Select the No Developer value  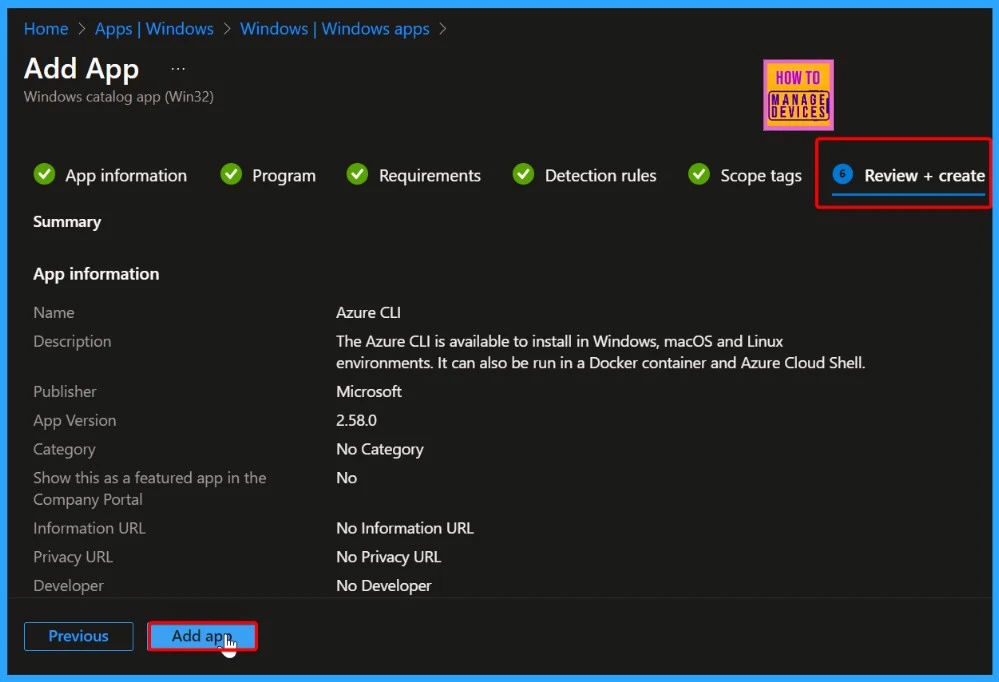(384, 586)
